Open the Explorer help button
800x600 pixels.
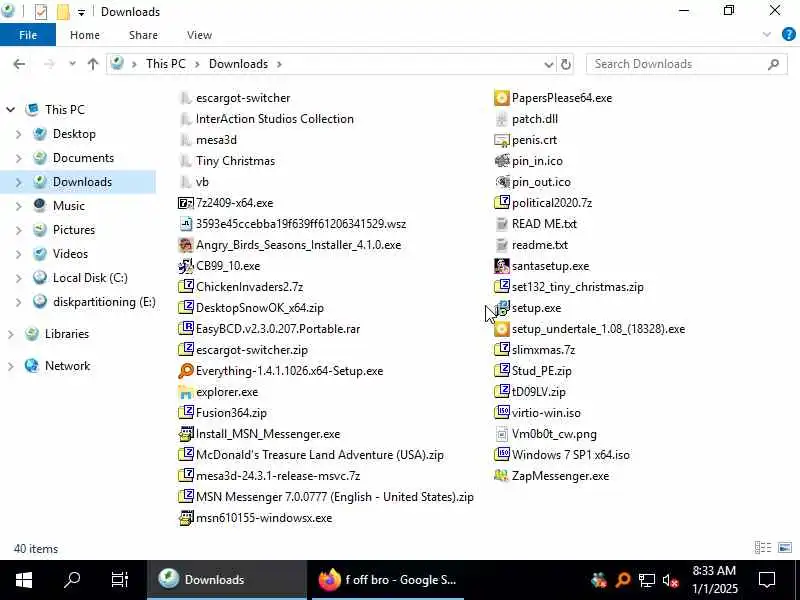point(788,35)
